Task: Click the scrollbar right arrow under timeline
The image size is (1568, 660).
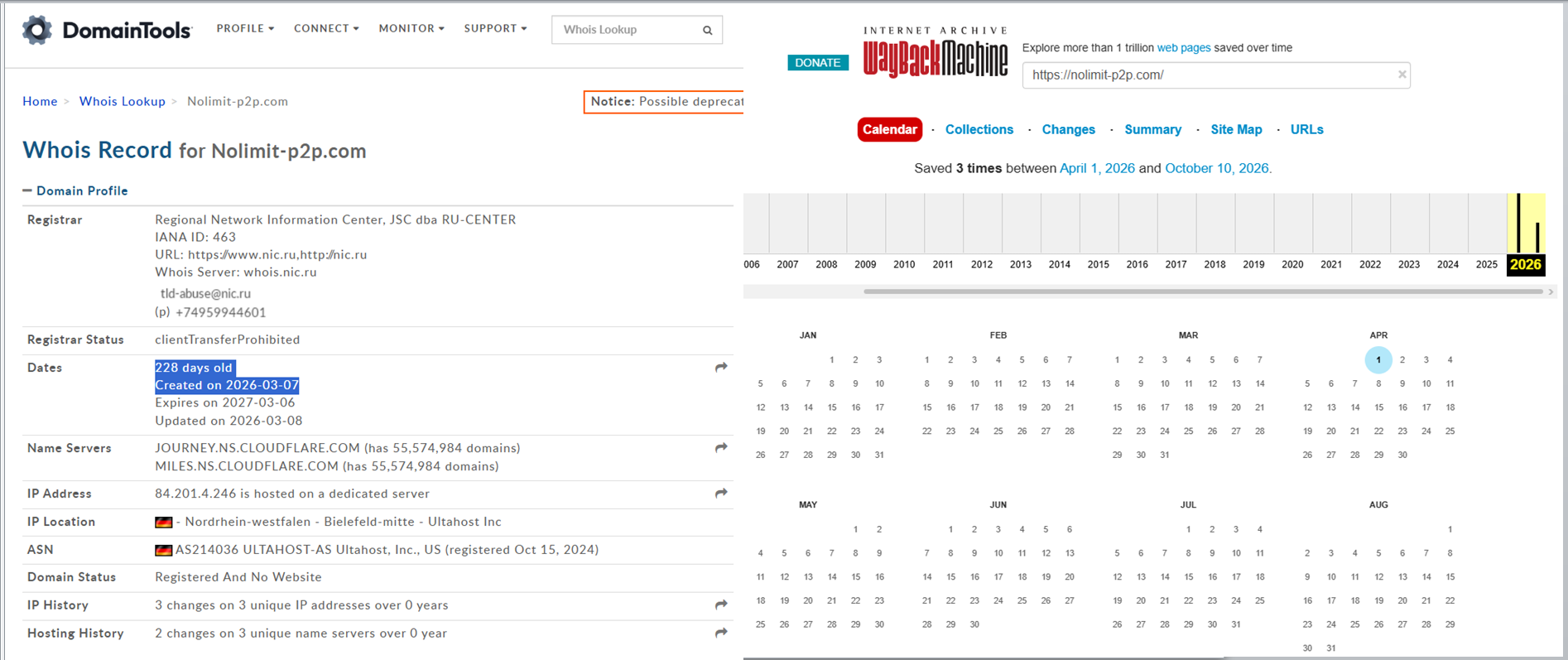Action: (1551, 291)
